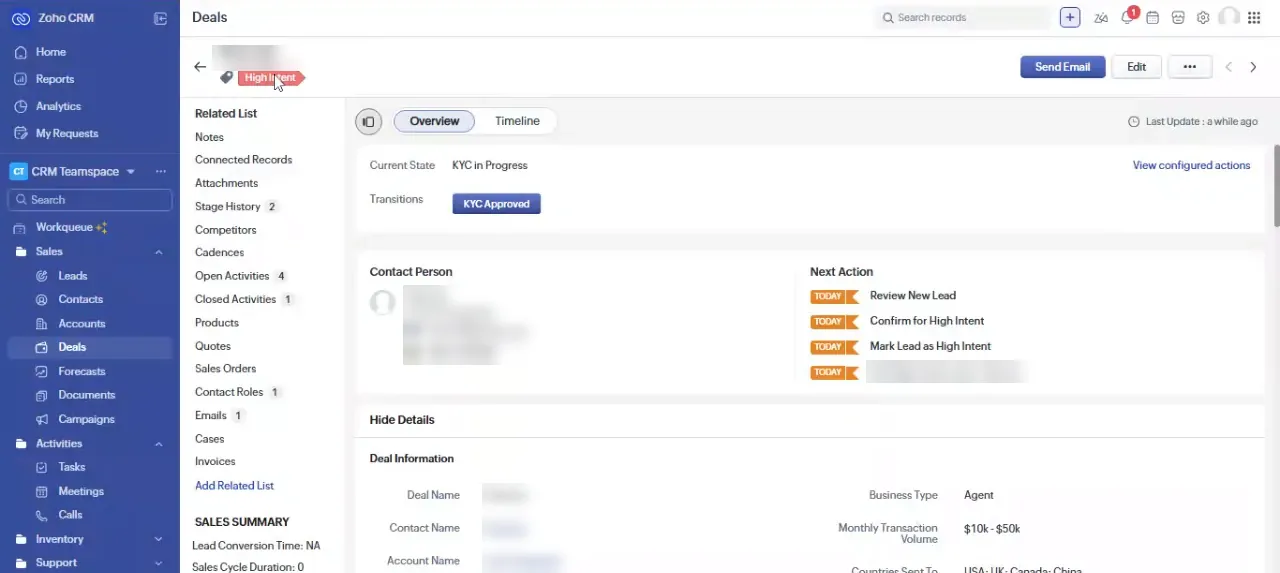Screen dimensions: 1280x573
Task: Click Add Related List link
Action: click(234, 486)
